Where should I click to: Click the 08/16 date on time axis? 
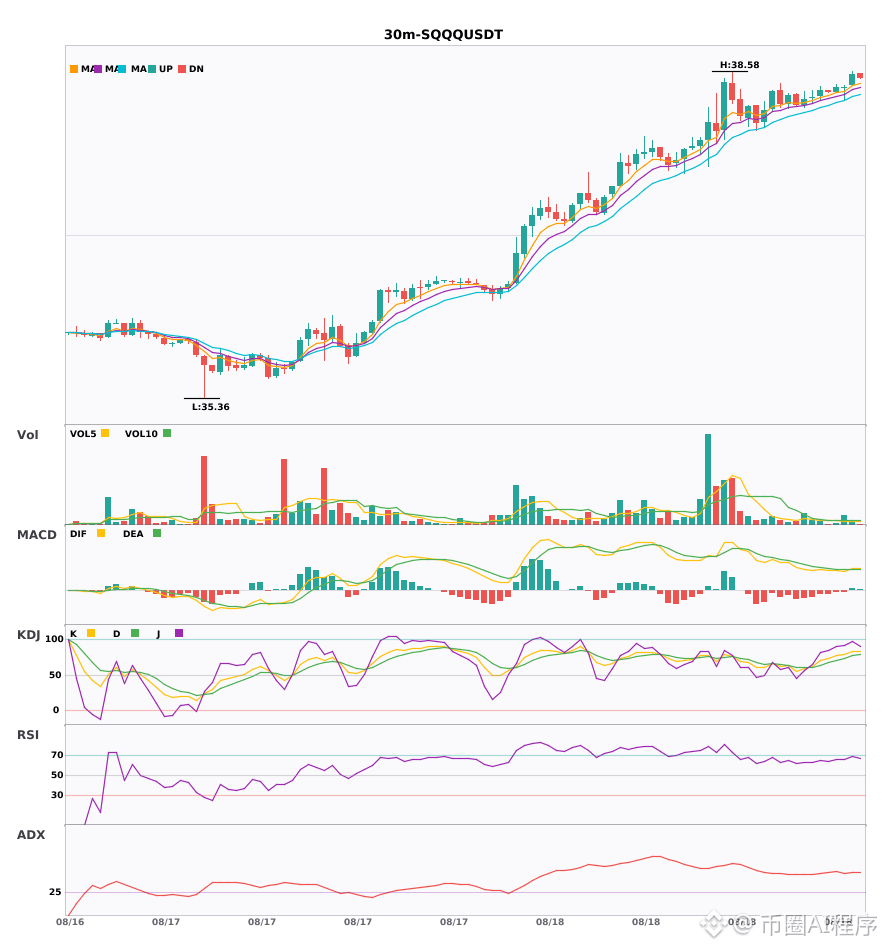pos(70,922)
